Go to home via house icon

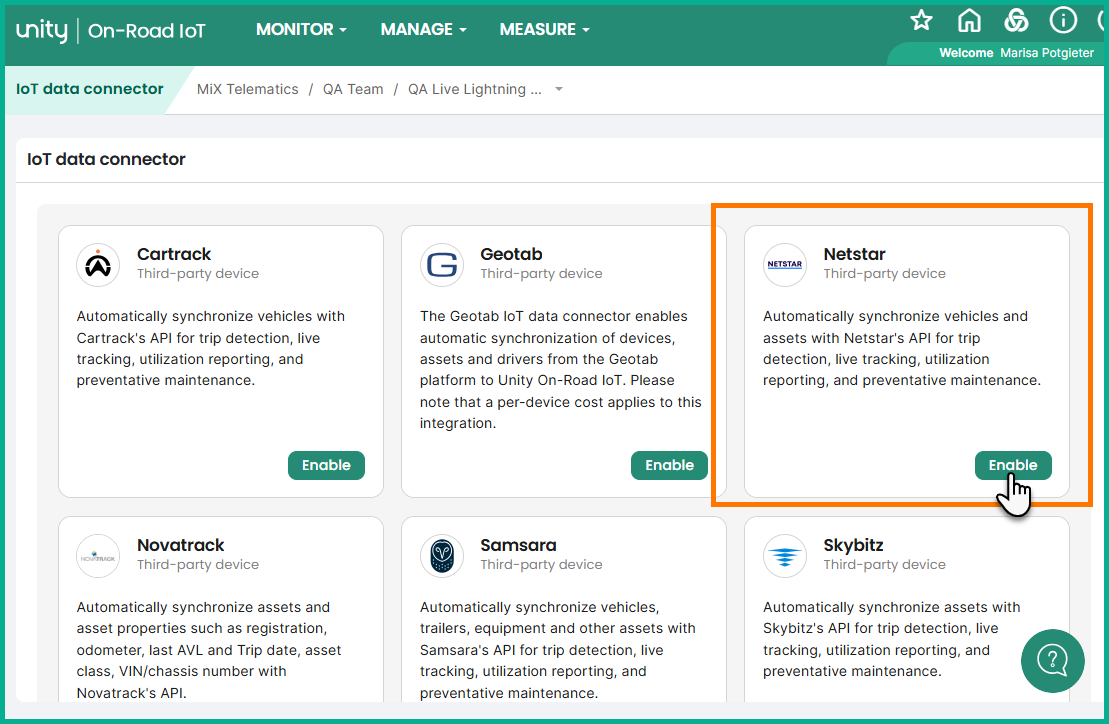coord(969,21)
